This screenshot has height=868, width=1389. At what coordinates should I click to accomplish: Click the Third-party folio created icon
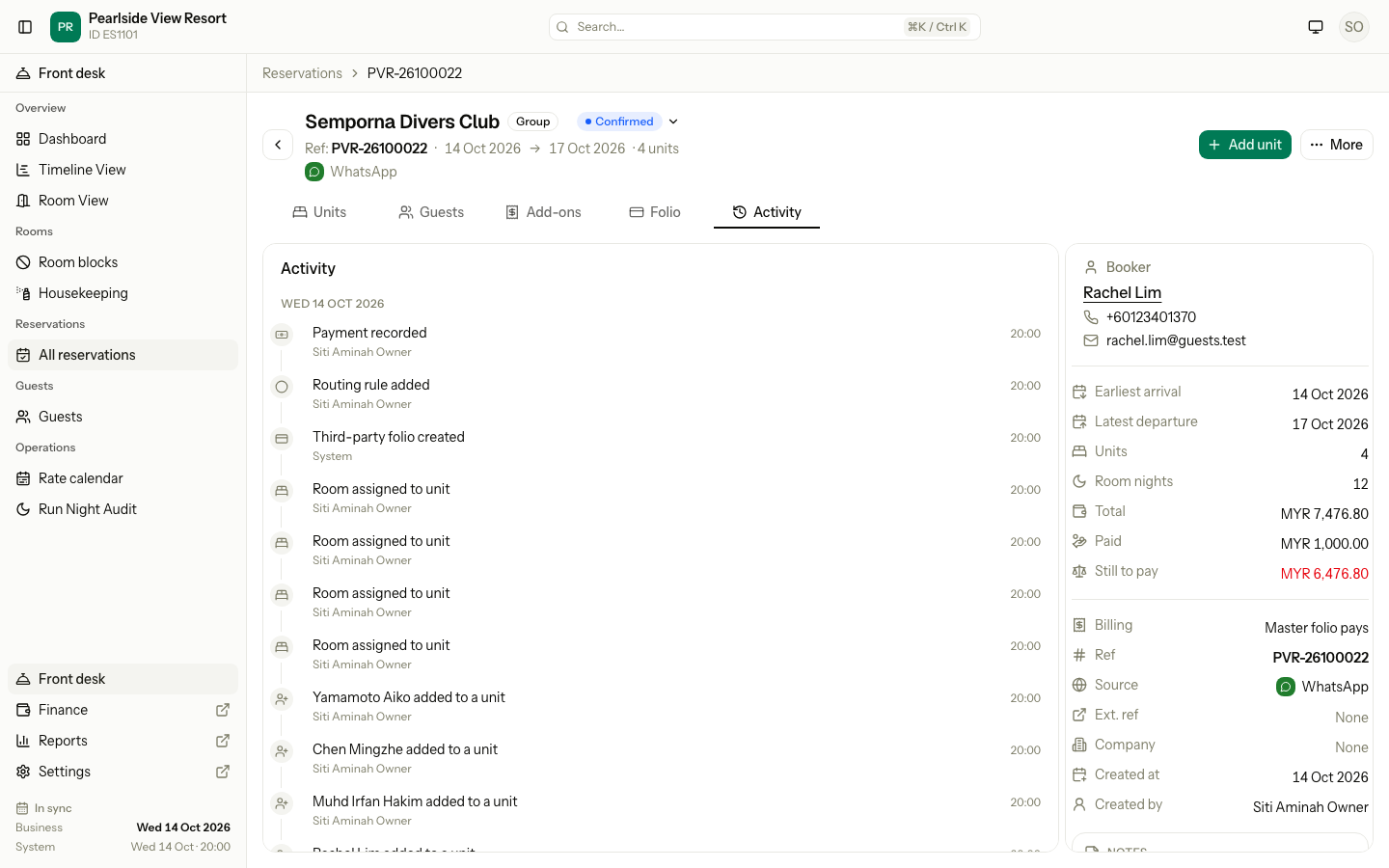pyautogui.click(x=282, y=439)
